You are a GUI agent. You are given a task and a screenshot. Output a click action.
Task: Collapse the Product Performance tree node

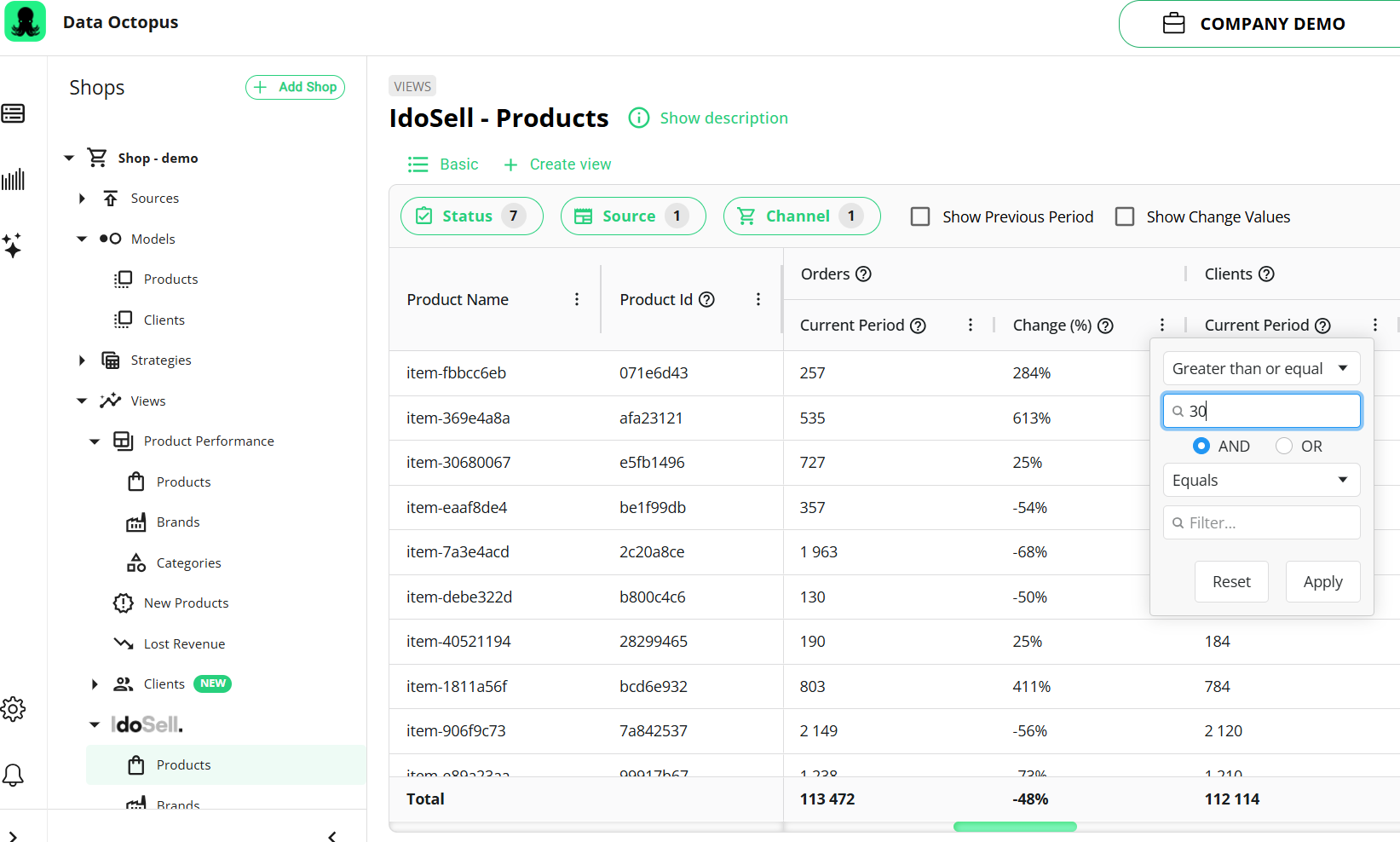(95, 441)
